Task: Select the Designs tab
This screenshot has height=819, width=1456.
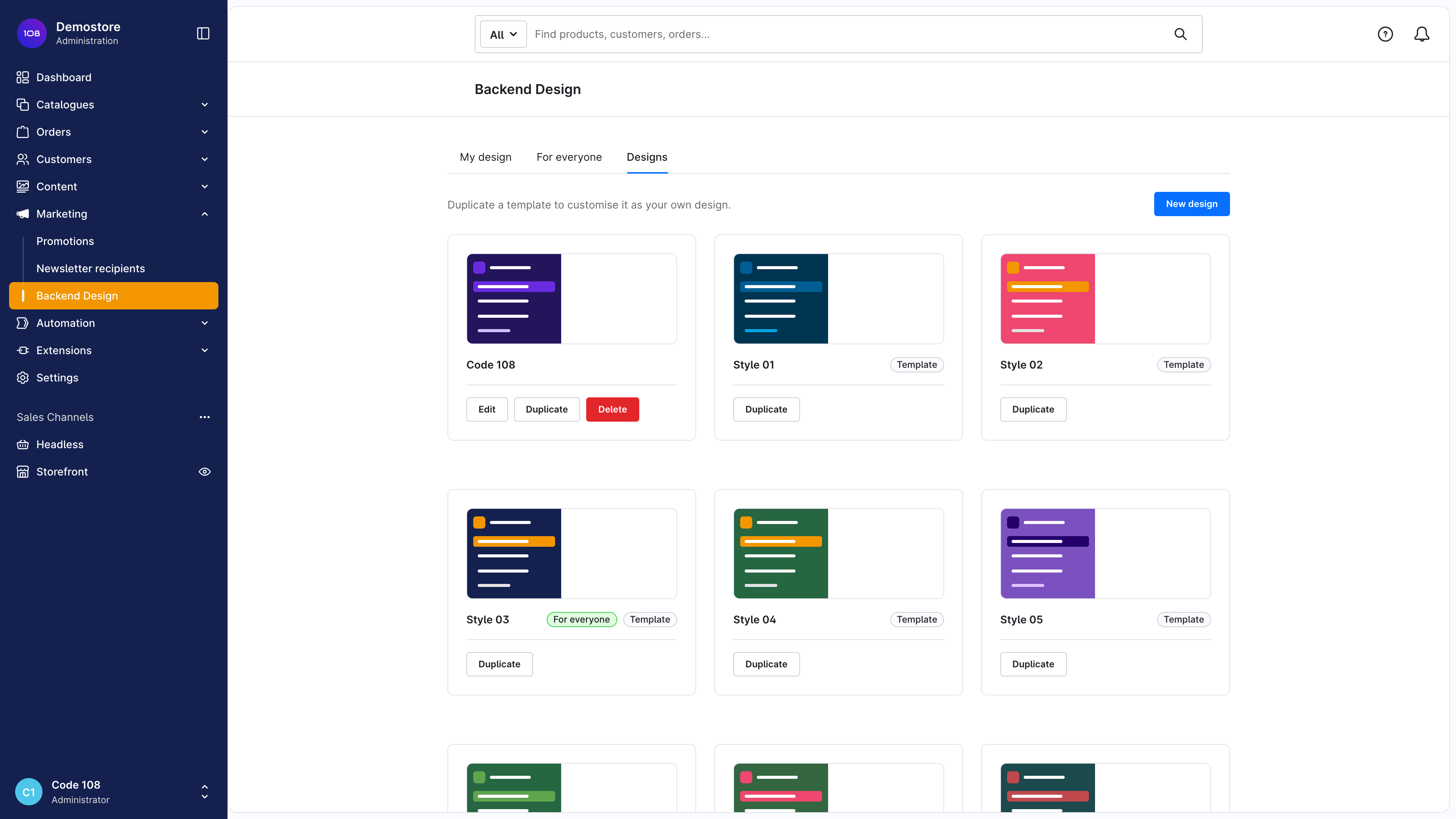Action: pos(646,157)
